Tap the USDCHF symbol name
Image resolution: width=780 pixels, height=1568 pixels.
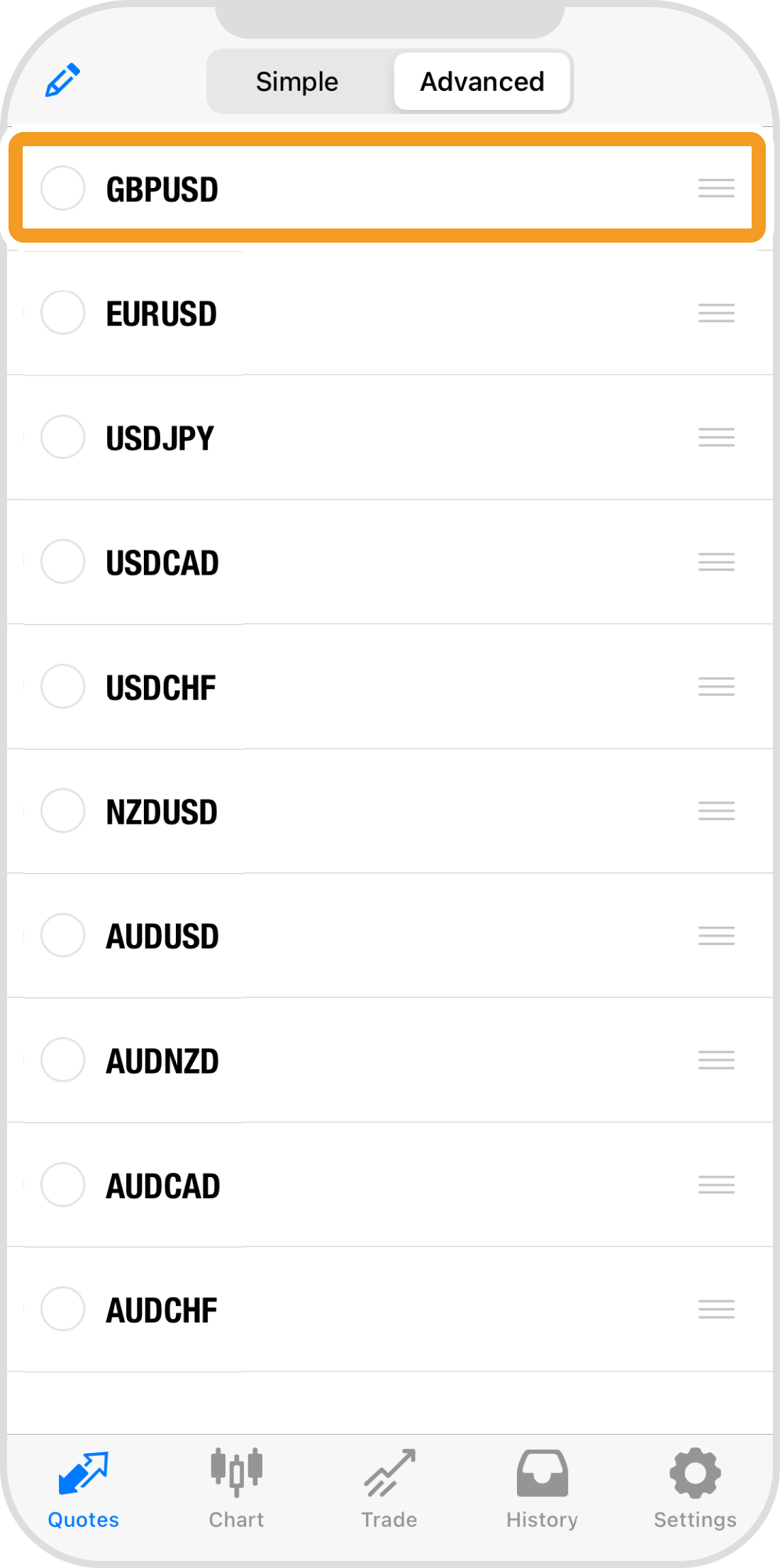[161, 688]
